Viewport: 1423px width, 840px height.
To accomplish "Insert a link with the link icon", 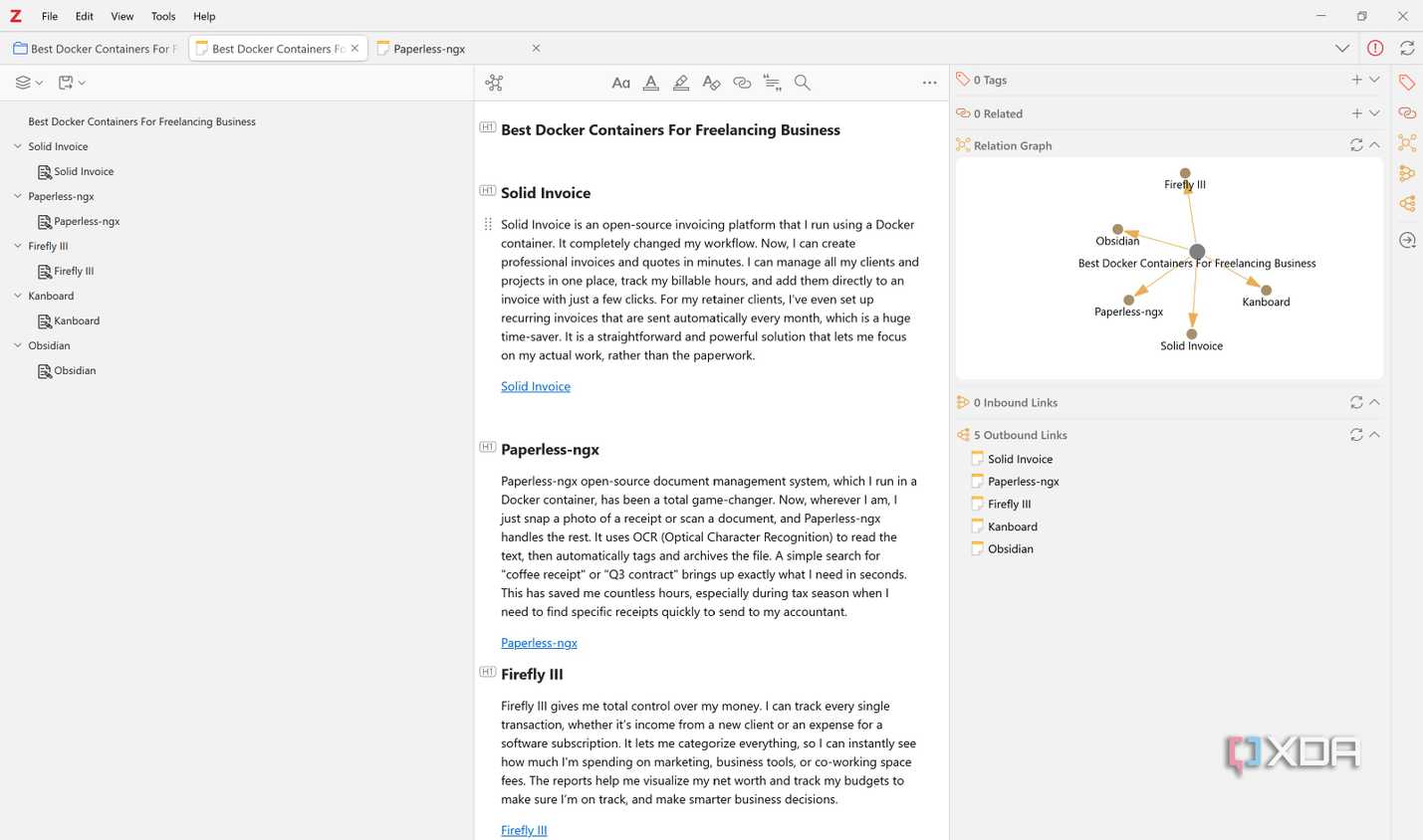I will point(742,83).
